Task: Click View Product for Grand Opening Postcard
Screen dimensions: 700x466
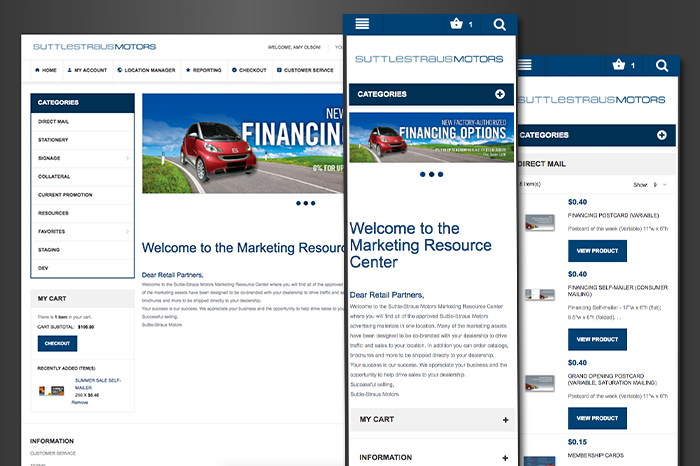Action: coord(597,418)
